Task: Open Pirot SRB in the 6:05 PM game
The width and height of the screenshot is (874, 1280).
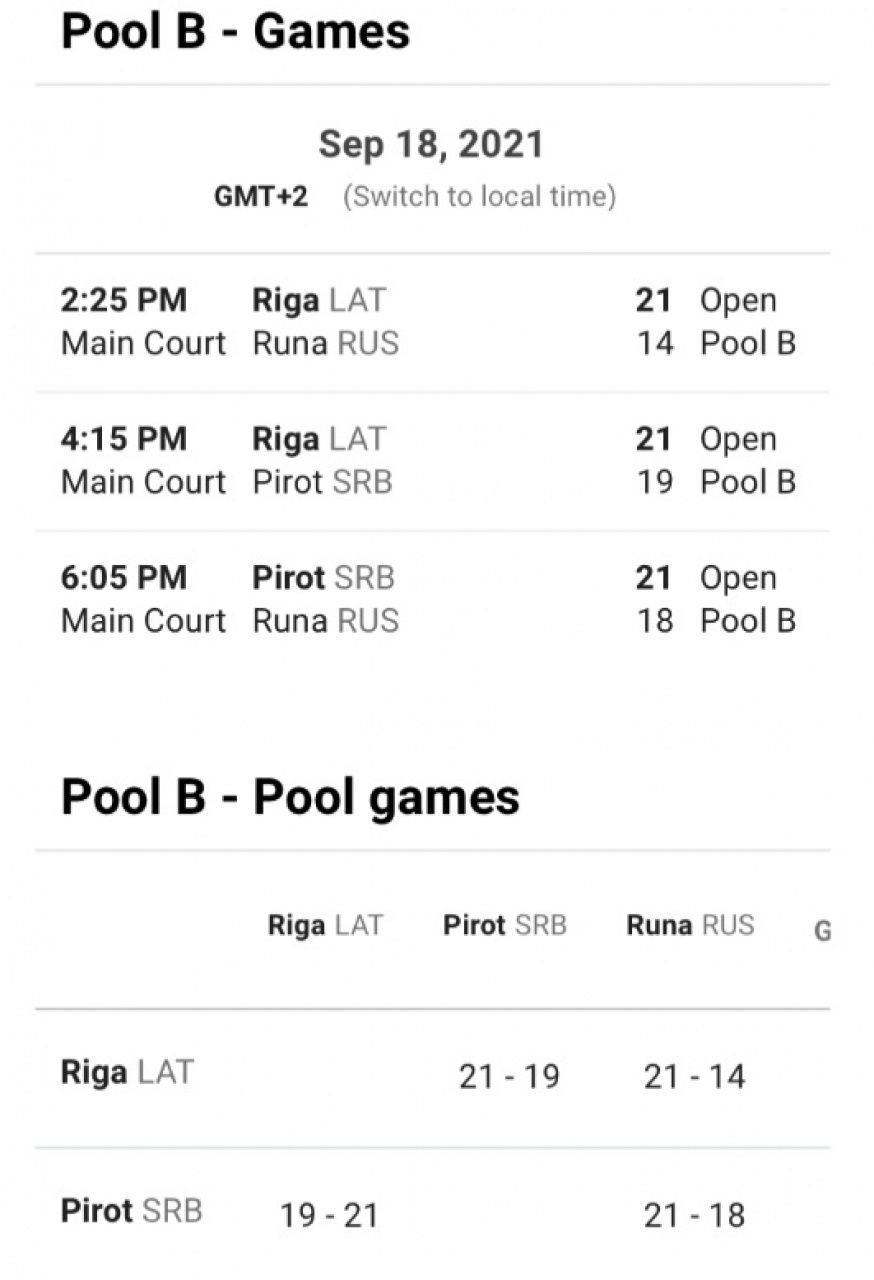Action: click(323, 577)
